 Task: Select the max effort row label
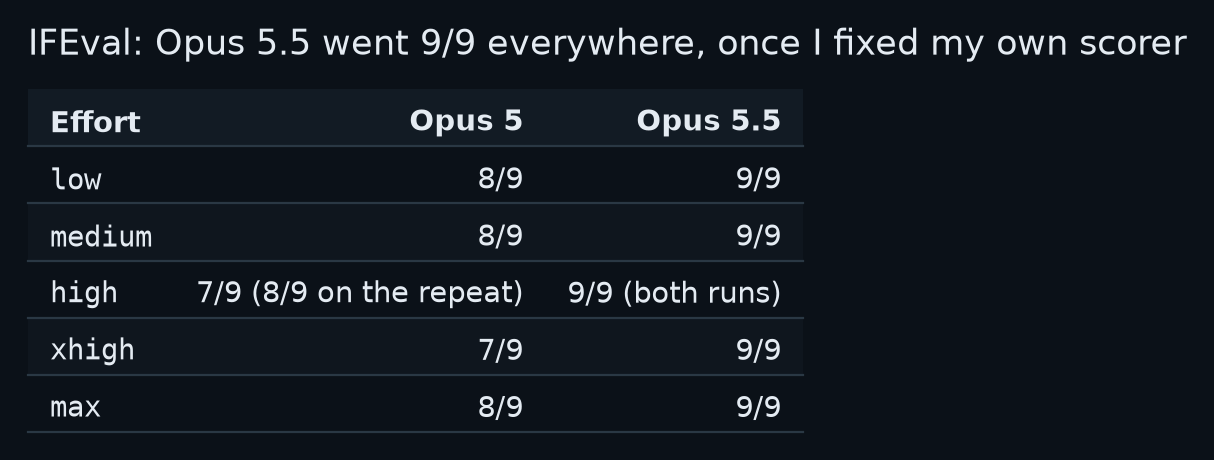(76, 407)
